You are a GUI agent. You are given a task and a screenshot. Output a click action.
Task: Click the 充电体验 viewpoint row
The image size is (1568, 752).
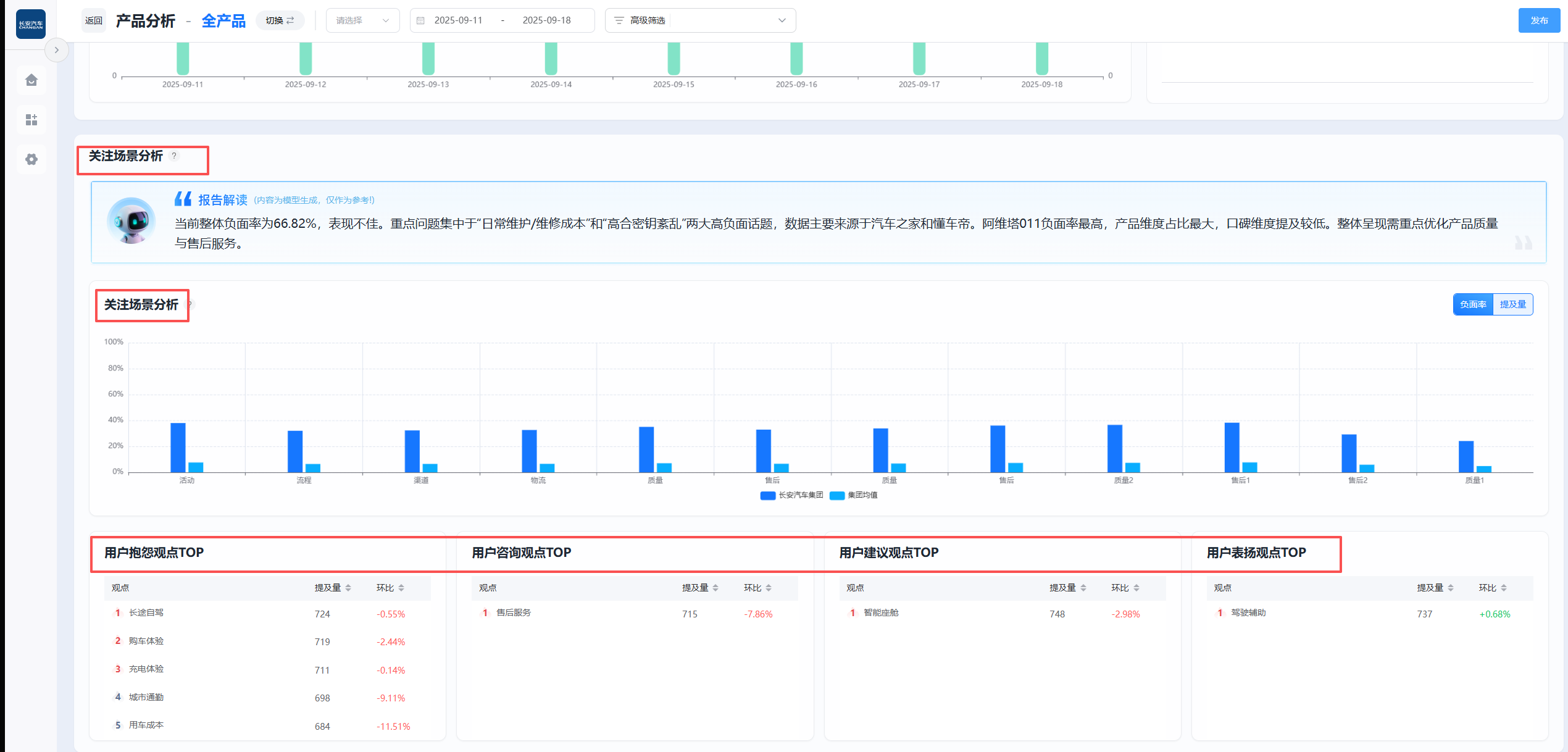(x=267, y=669)
